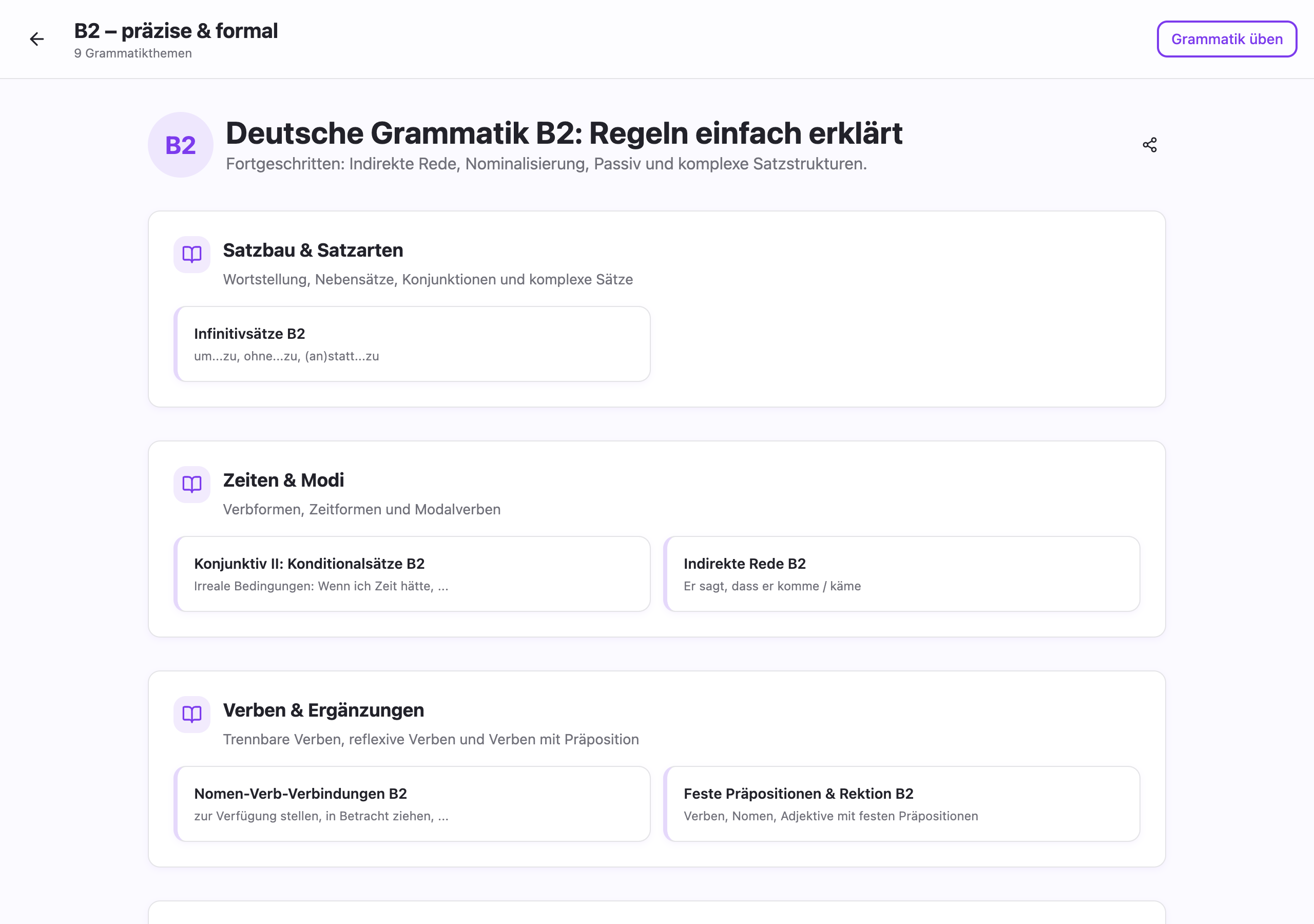This screenshot has height=924, width=1314.
Task: Open Feste Präpositionen & Rektion B2
Action: (x=902, y=804)
